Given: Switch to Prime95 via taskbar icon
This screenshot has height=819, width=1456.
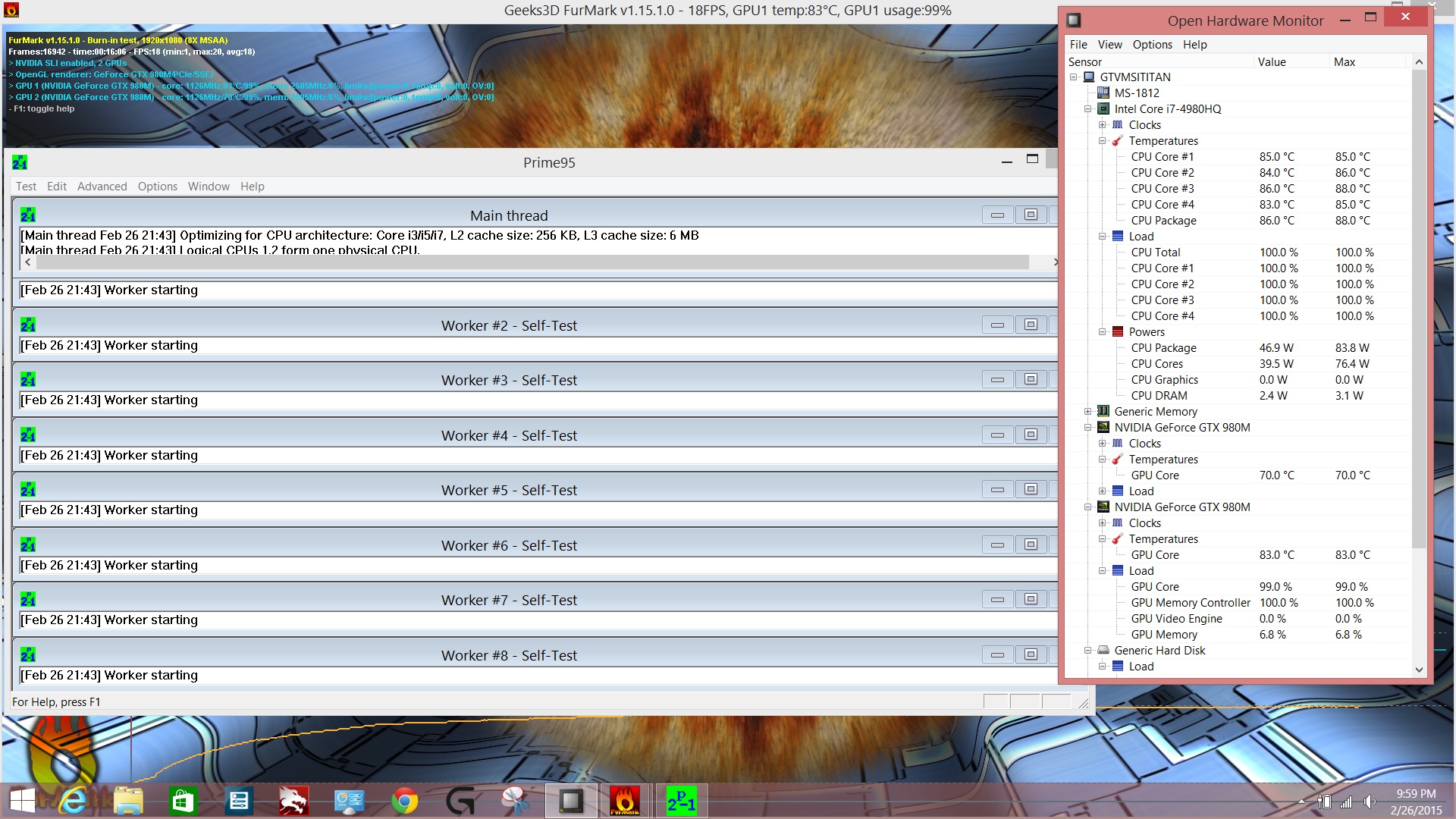Looking at the screenshot, I should point(680,801).
